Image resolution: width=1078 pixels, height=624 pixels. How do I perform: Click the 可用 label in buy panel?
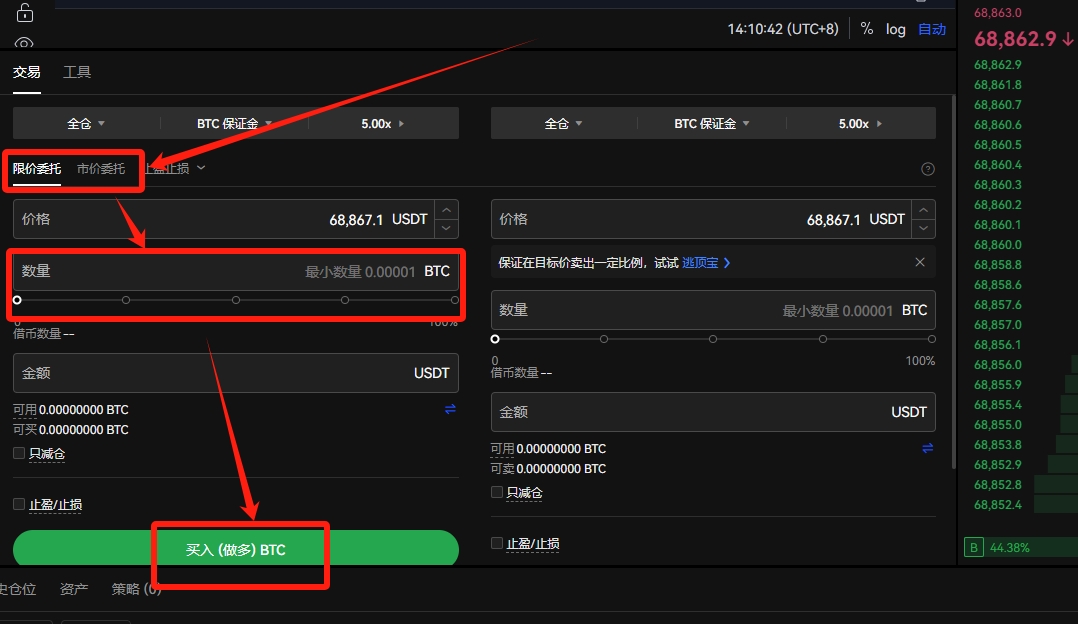(25, 410)
